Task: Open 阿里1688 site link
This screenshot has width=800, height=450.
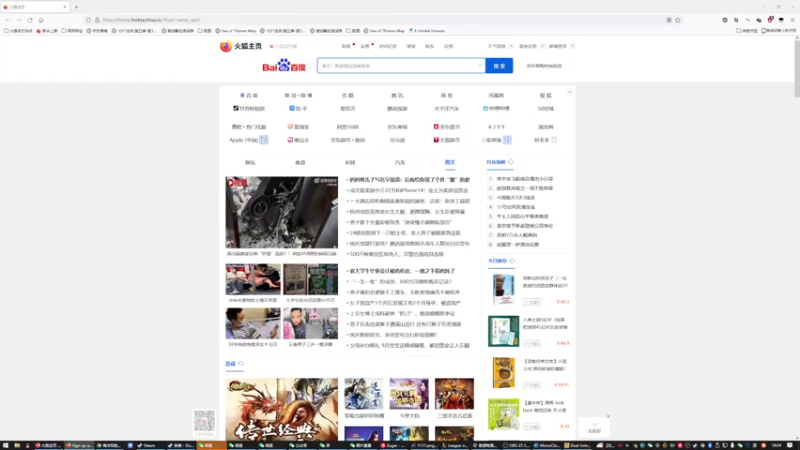Action: pyautogui.click(x=347, y=127)
